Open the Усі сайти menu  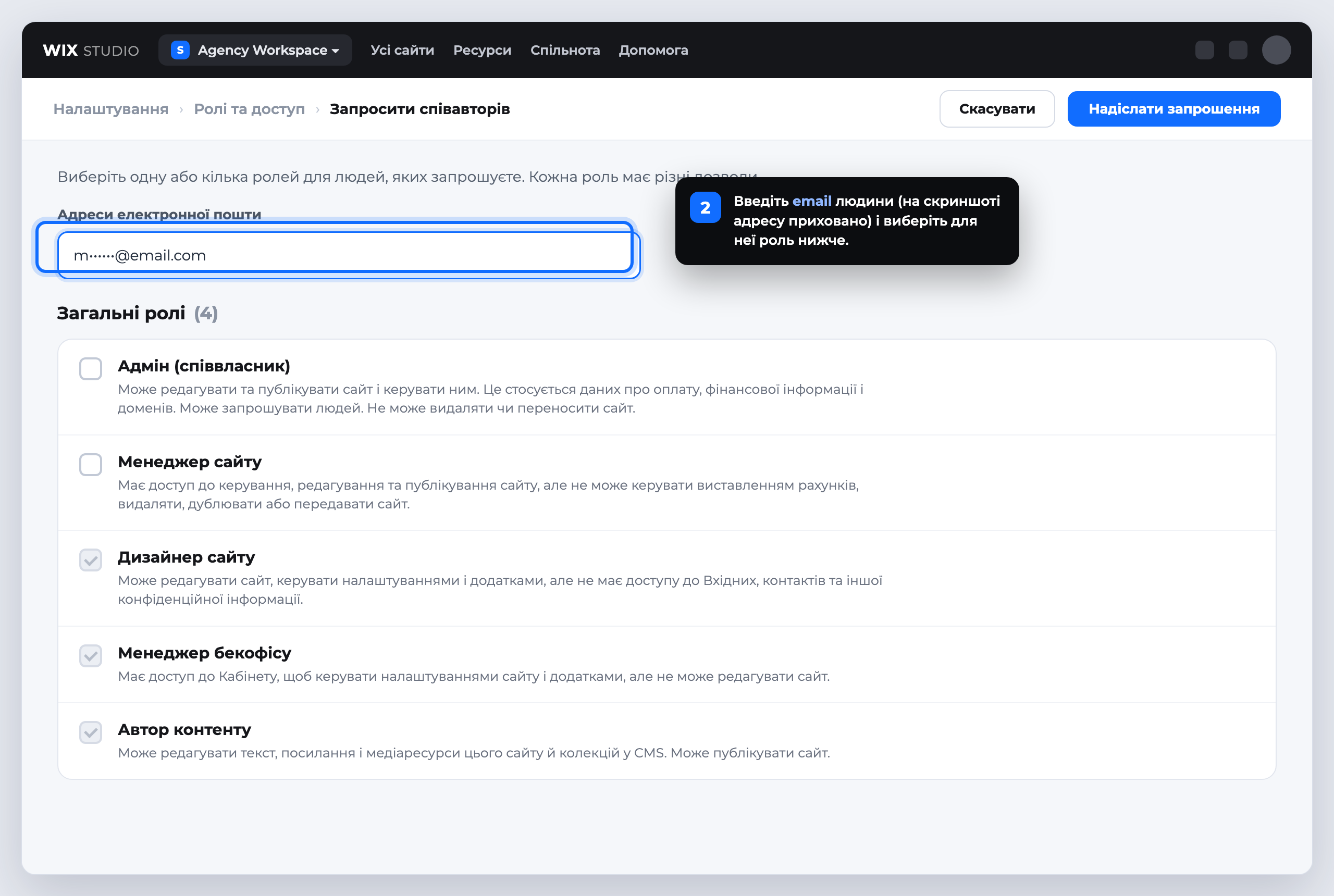click(402, 51)
